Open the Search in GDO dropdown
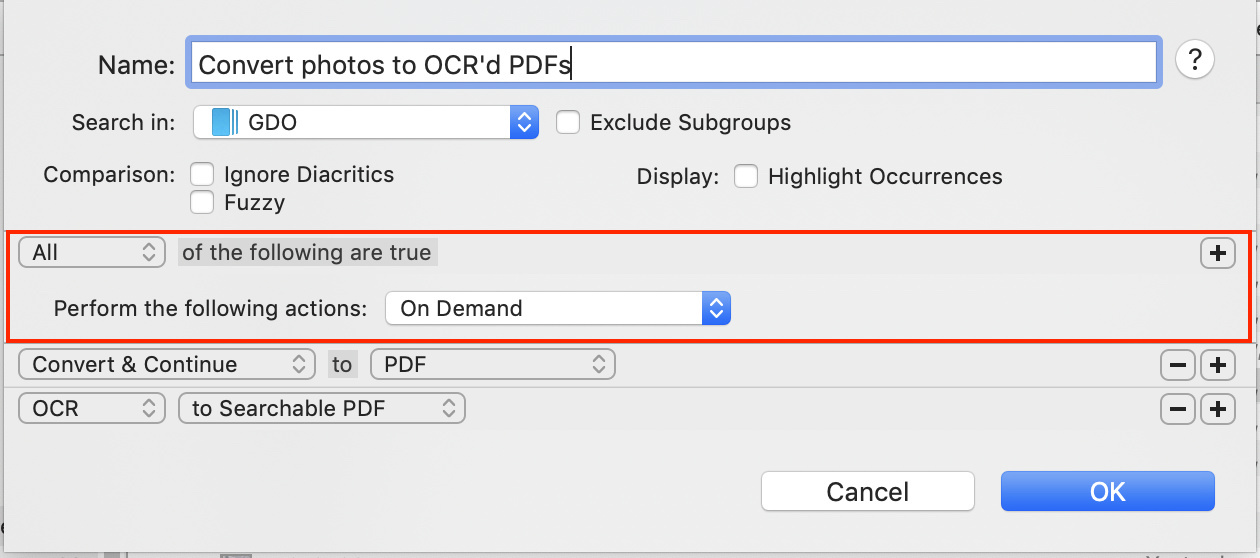The image size is (1260, 558). (x=365, y=123)
